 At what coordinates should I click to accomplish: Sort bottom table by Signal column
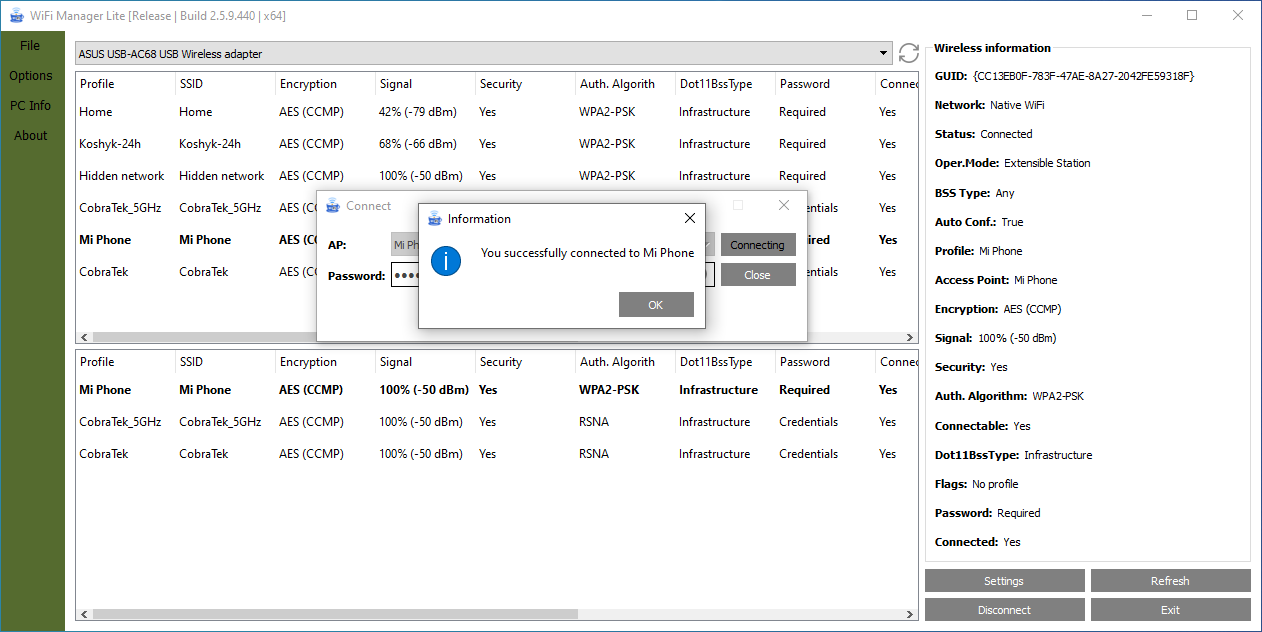pyautogui.click(x=425, y=362)
